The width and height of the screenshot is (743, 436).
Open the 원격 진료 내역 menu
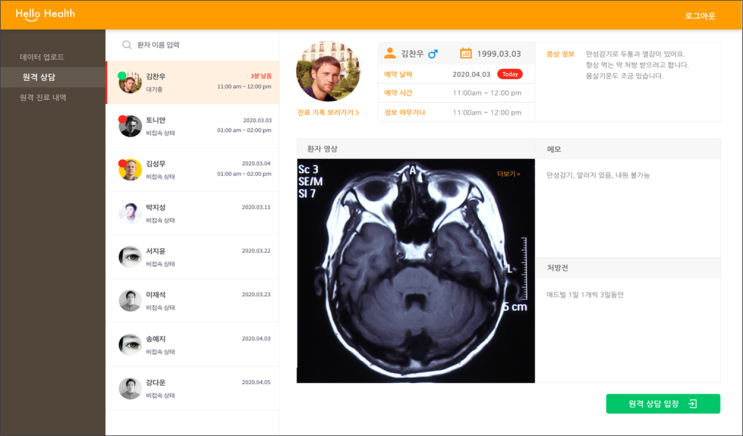coord(43,98)
